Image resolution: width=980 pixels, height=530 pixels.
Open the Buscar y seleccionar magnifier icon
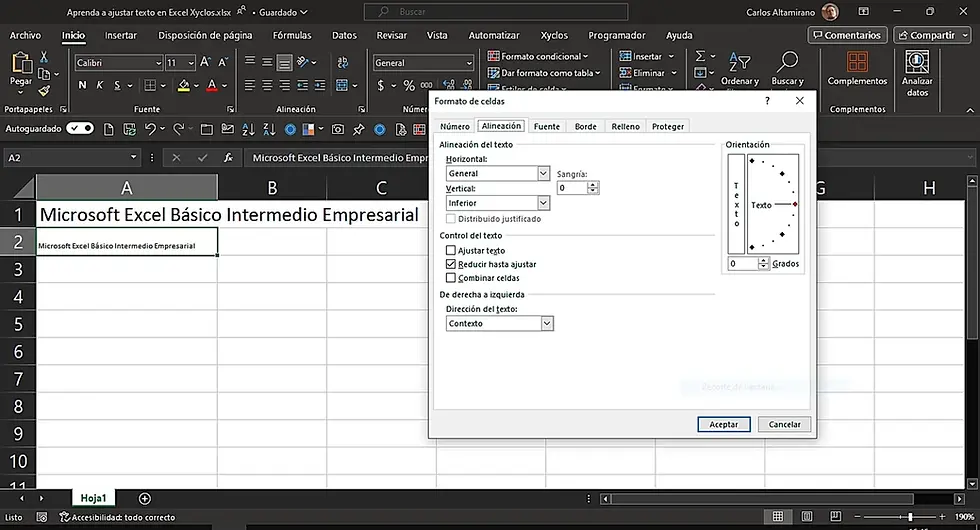click(787, 61)
